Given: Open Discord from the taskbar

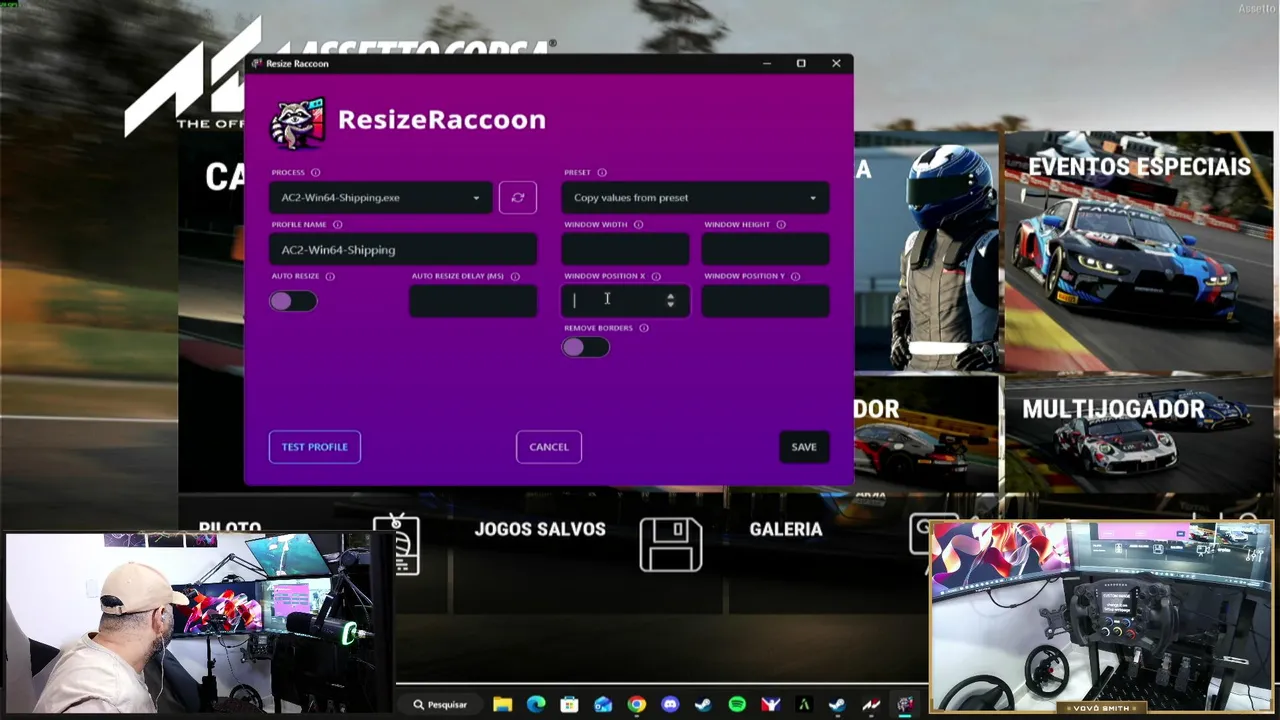Looking at the screenshot, I should [x=670, y=705].
